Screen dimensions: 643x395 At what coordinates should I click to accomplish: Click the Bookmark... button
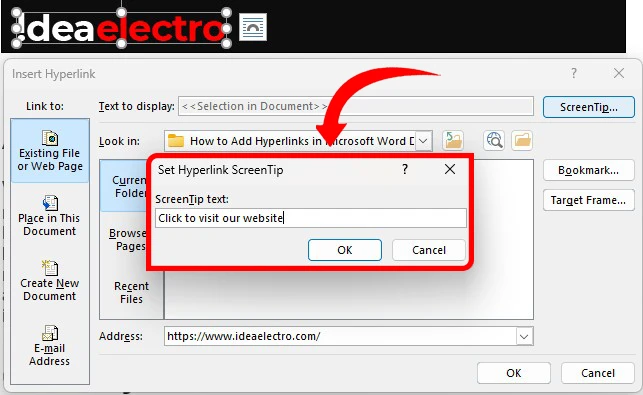click(589, 170)
